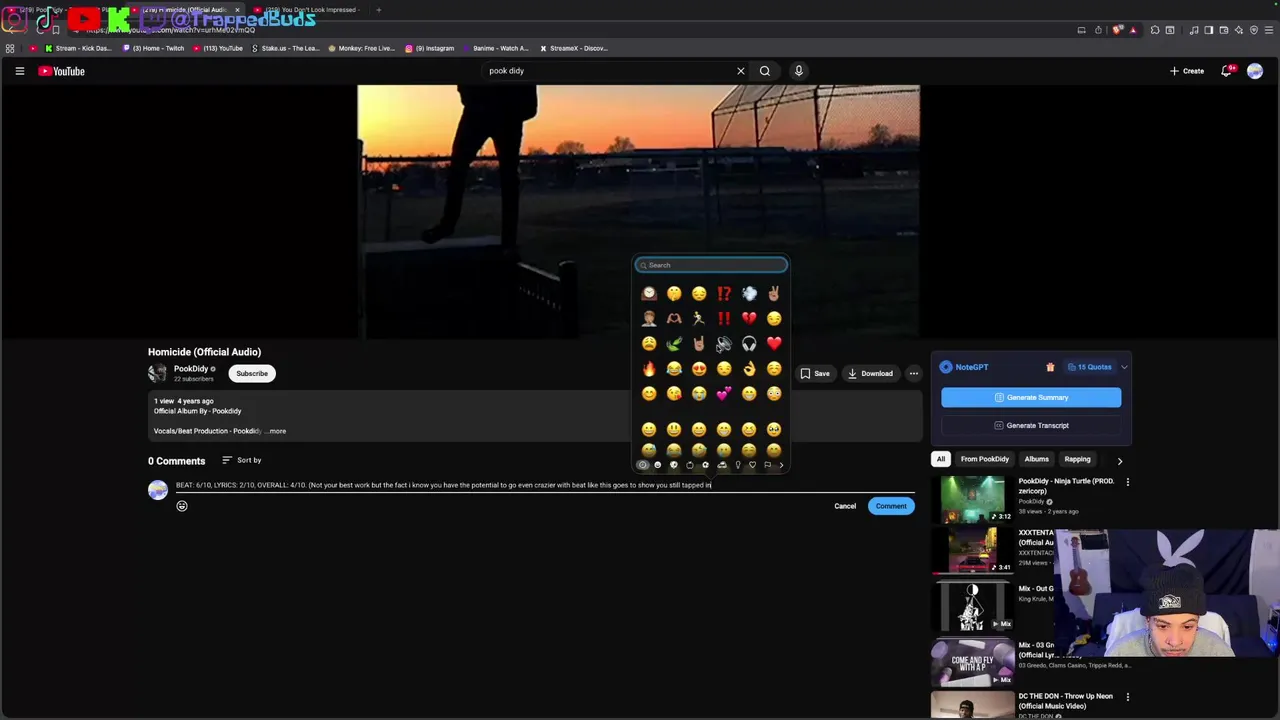Toggle the emoji picker button under comment
The height and width of the screenshot is (720, 1280).
click(x=182, y=506)
